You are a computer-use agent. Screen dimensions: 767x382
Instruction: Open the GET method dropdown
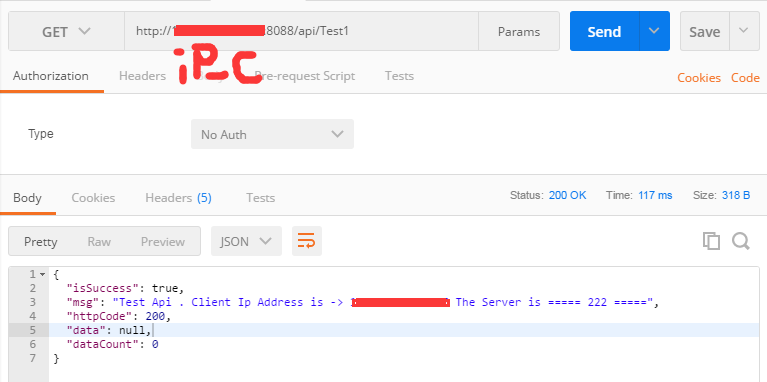[x=67, y=31]
